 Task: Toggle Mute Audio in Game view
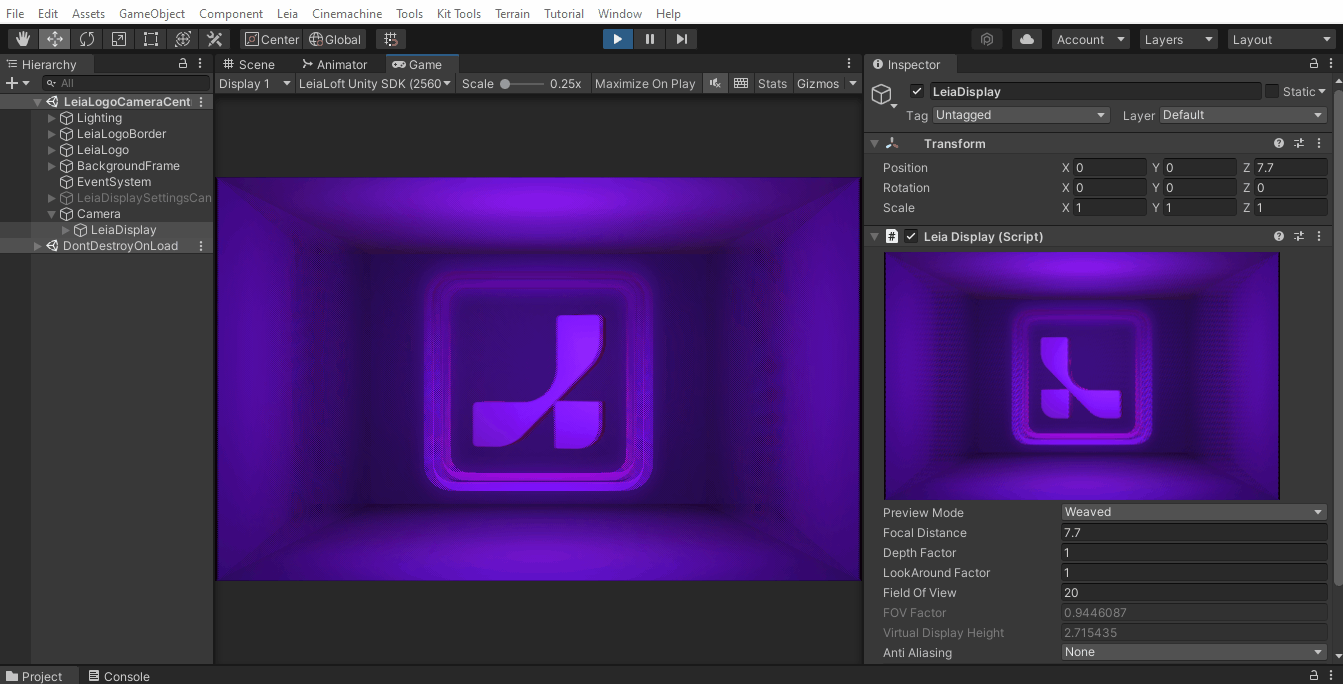coord(715,84)
